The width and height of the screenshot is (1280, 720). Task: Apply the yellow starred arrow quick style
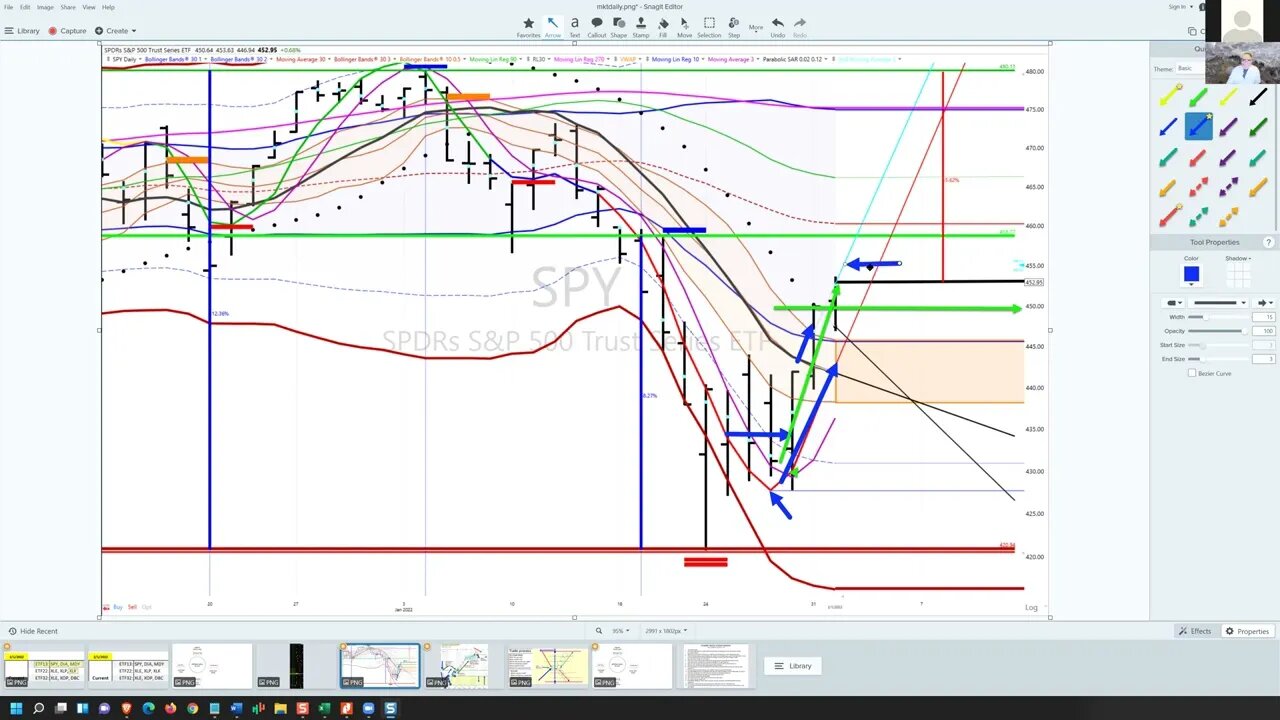click(x=1169, y=97)
